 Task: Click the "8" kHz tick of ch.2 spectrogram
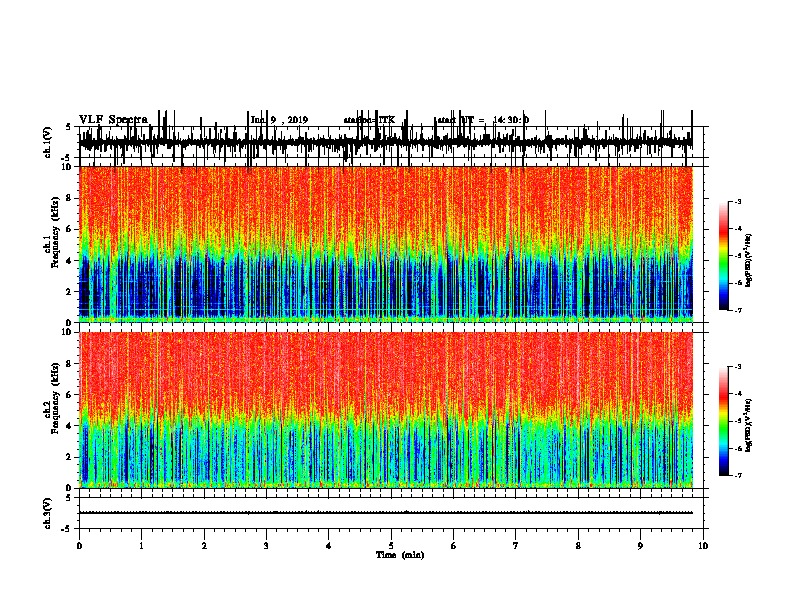point(70,364)
